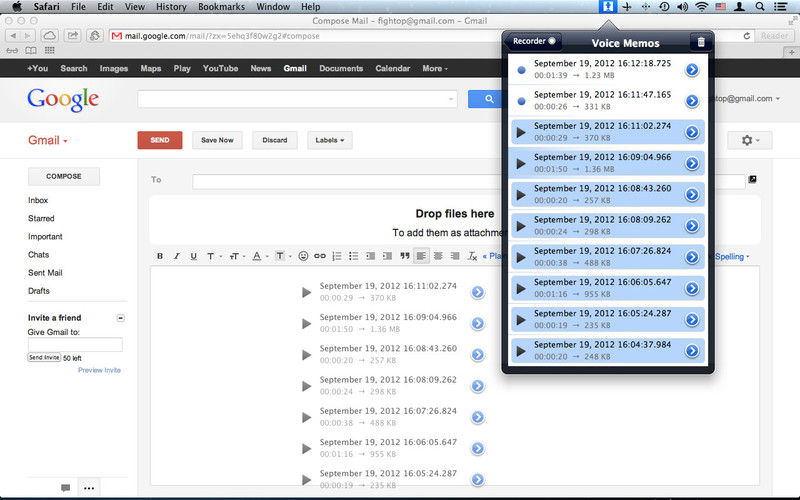Select the unplayed 16:11:47.165 memo dot

(x=521, y=101)
